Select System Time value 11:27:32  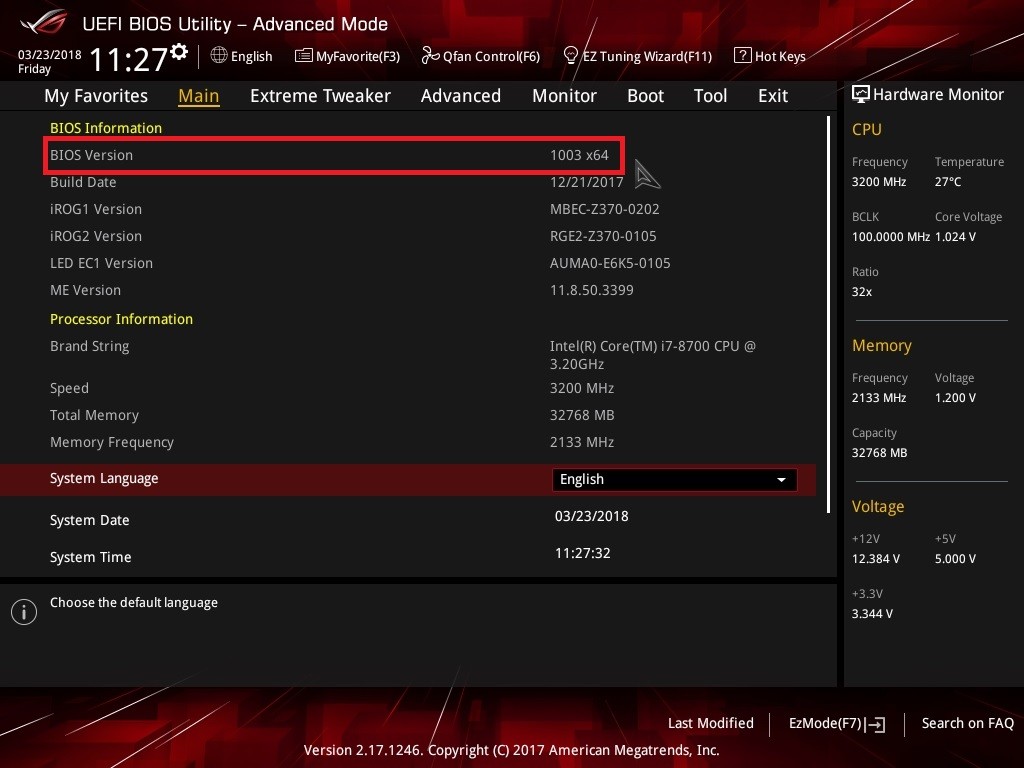pyautogui.click(x=583, y=553)
